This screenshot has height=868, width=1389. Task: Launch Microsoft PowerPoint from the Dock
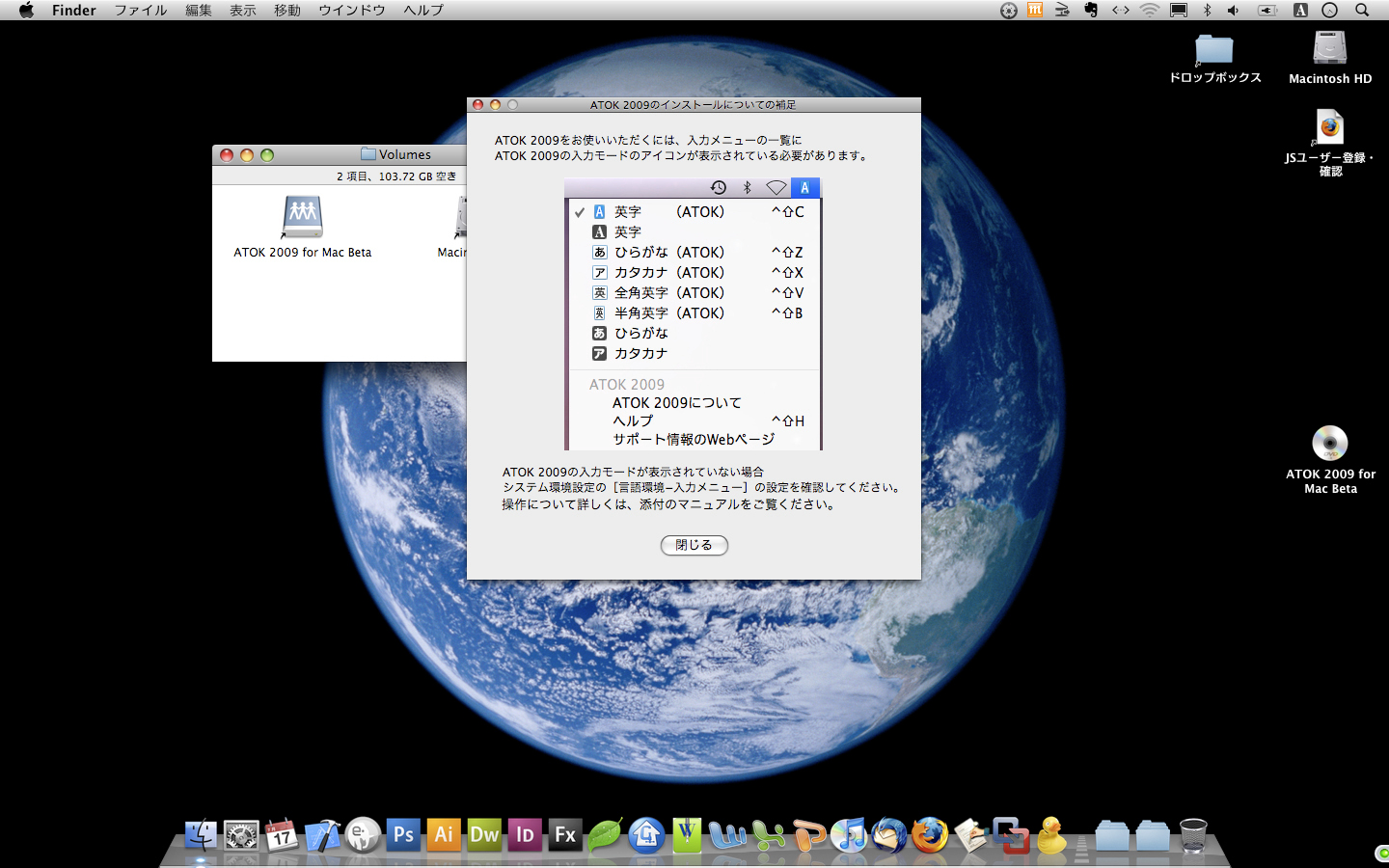[x=808, y=835]
